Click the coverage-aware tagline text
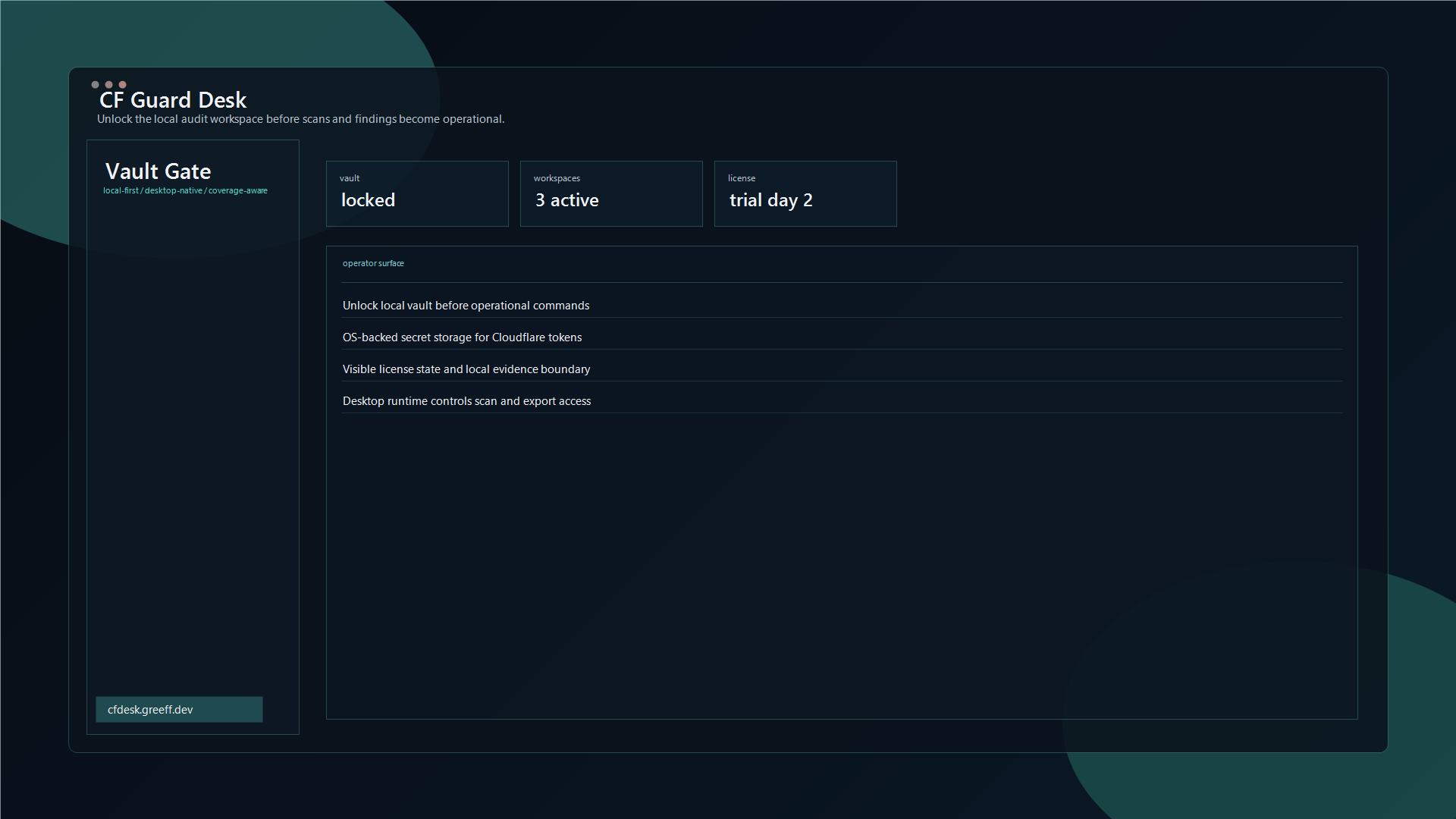Viewport: 1456px width, 819px height. [237, 190]
